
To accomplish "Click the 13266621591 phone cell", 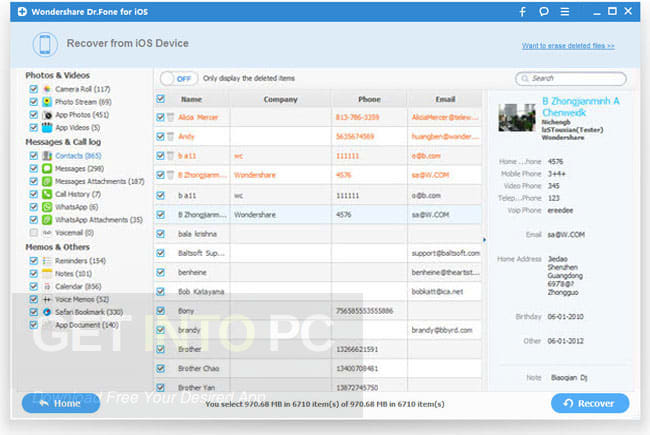I will pyautogui.click(x=369, y=349).
